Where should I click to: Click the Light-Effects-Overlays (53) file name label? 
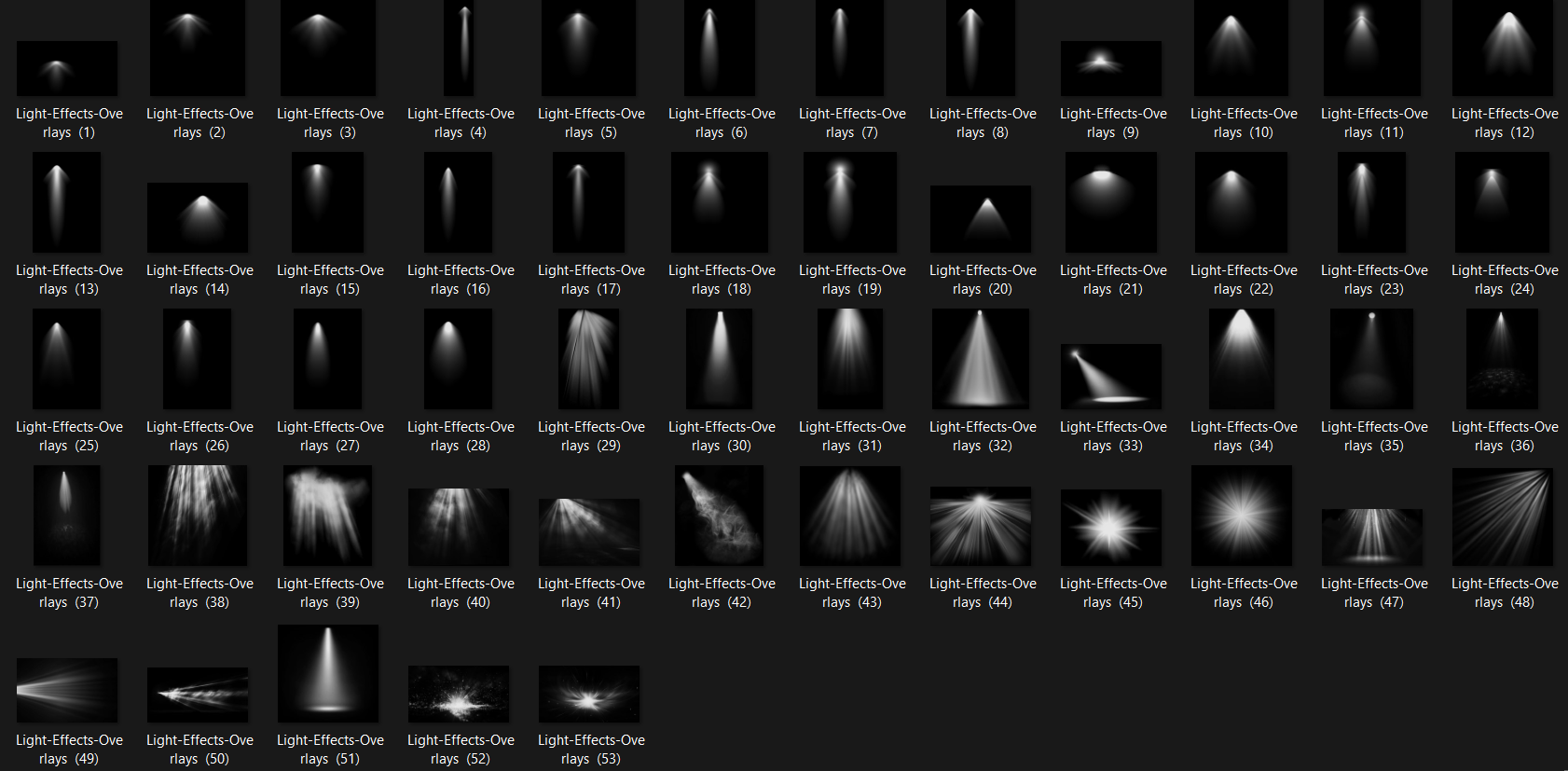(591, 749)
